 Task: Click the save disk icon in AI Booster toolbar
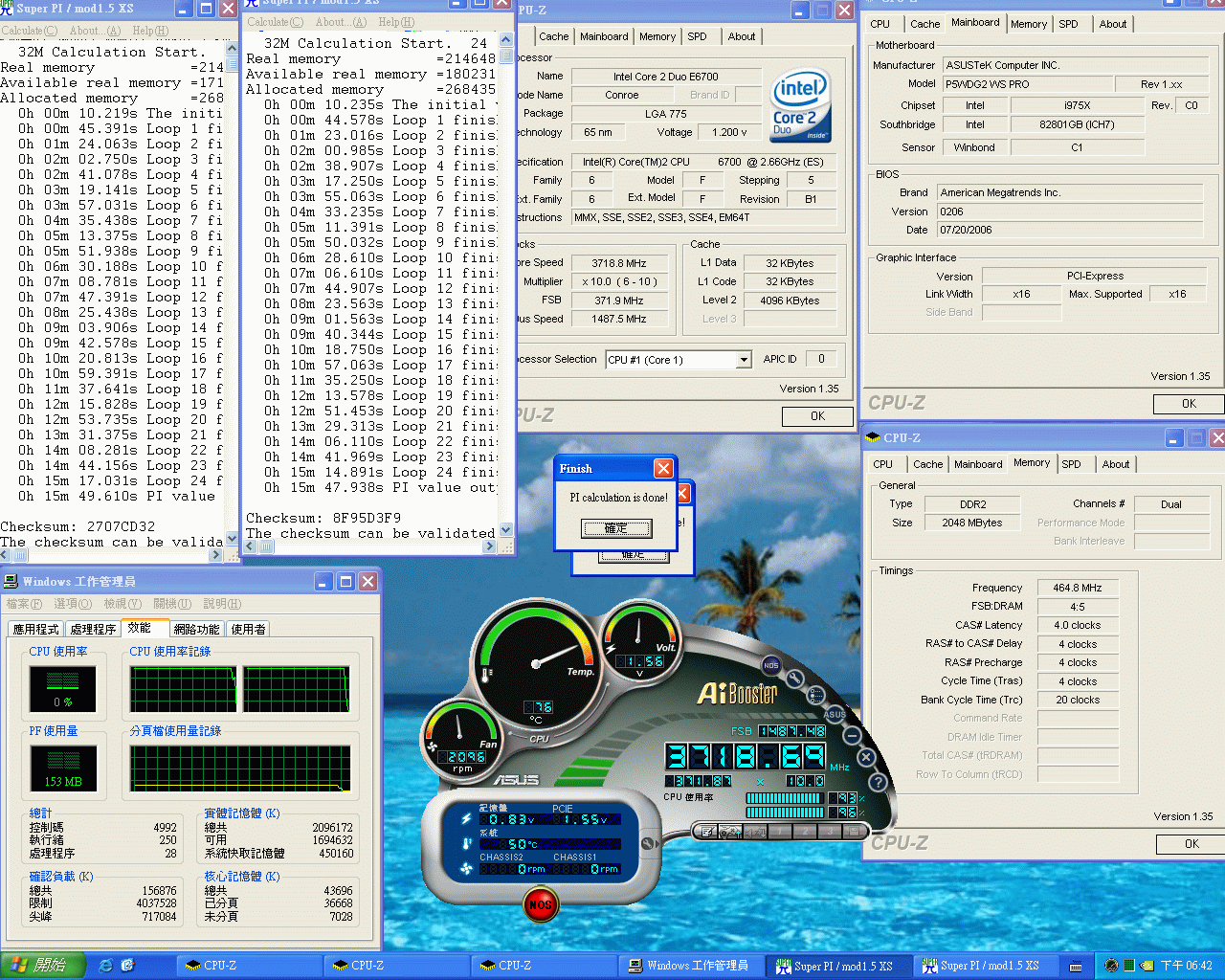point(853,832)
